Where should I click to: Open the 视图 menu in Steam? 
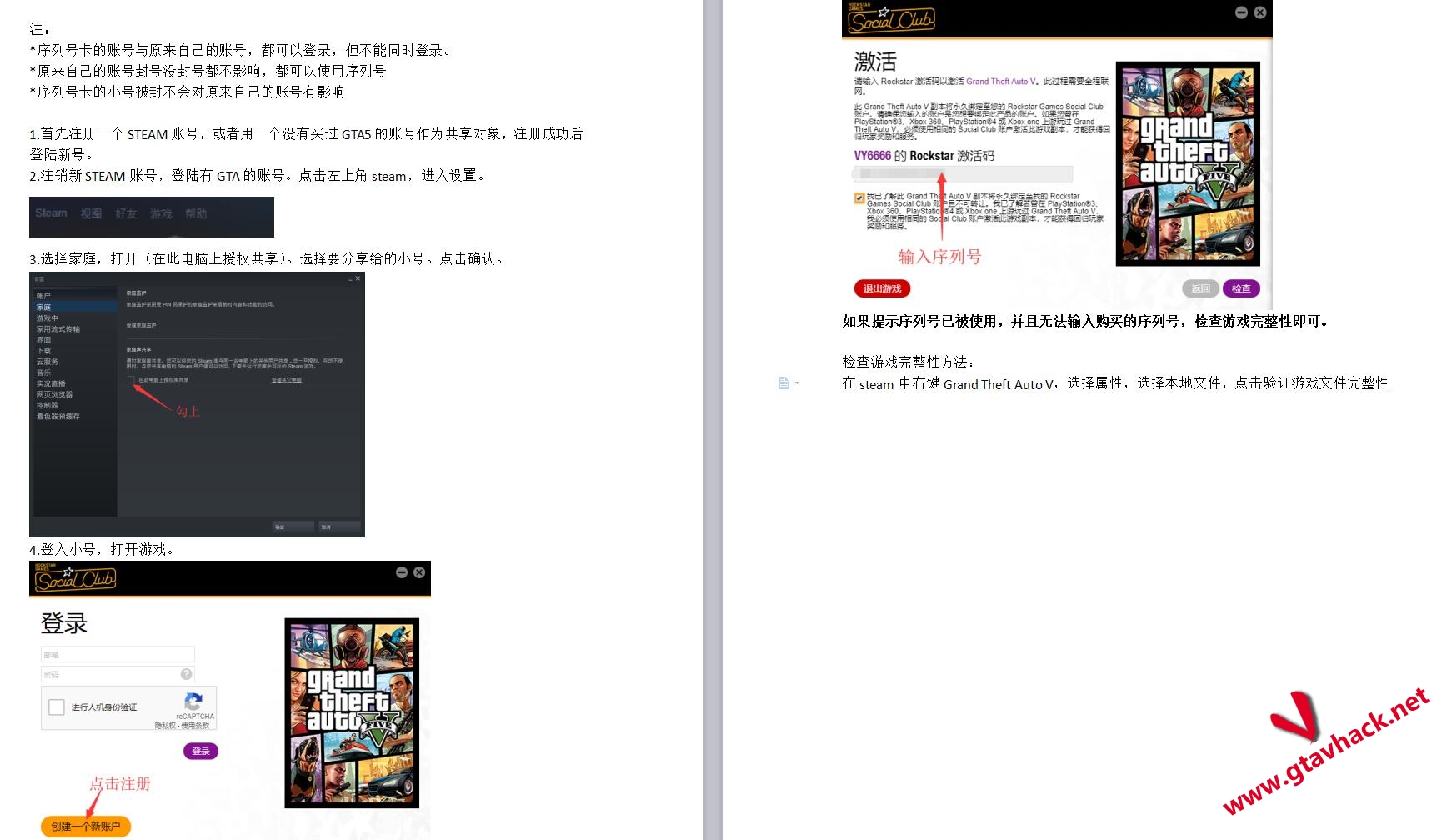point(91,213)
